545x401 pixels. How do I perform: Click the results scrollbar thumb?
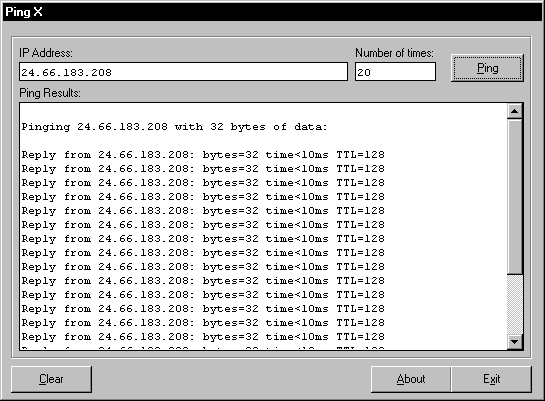514,196
